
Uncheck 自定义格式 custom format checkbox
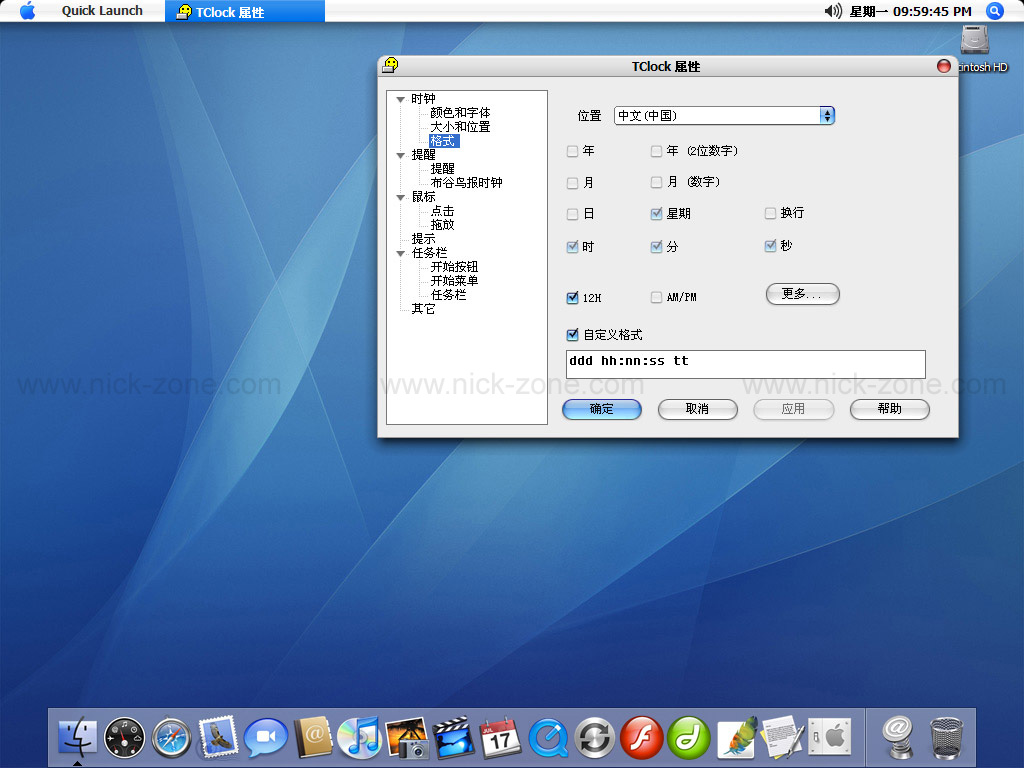coord(573,335)
